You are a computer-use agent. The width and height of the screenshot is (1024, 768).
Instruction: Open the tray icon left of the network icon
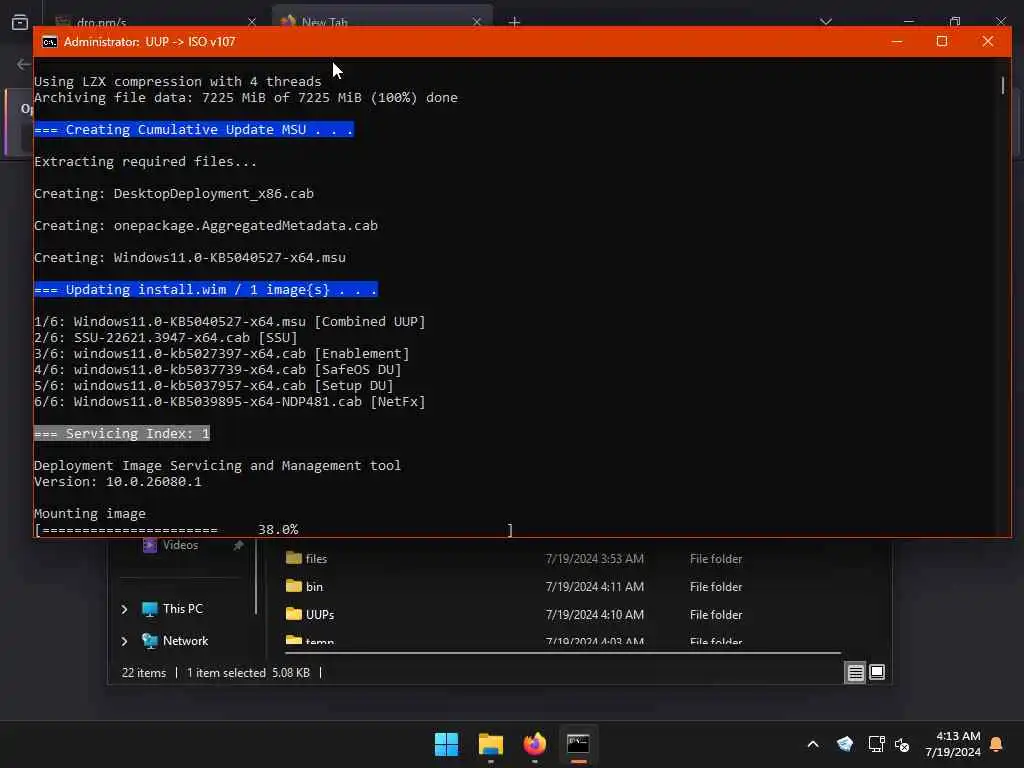845,744
